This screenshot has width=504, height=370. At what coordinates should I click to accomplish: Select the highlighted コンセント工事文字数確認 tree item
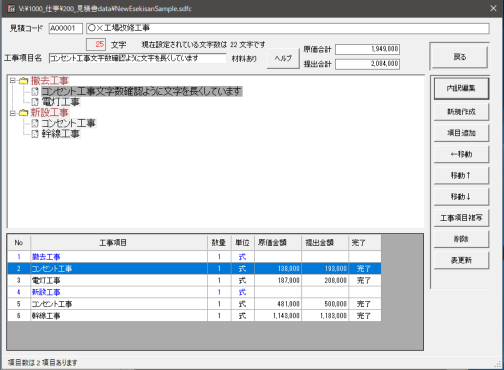[x=141, y=91]
